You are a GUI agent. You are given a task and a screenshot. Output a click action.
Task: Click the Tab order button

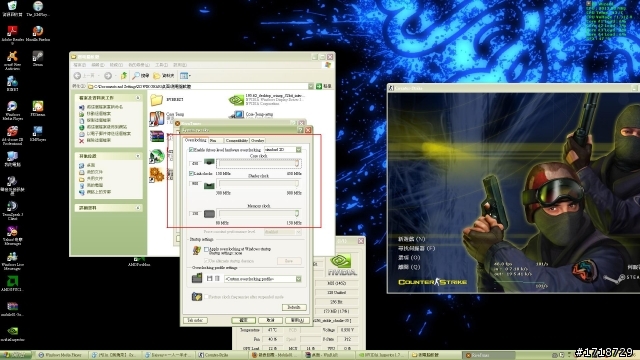coord(195,320)
